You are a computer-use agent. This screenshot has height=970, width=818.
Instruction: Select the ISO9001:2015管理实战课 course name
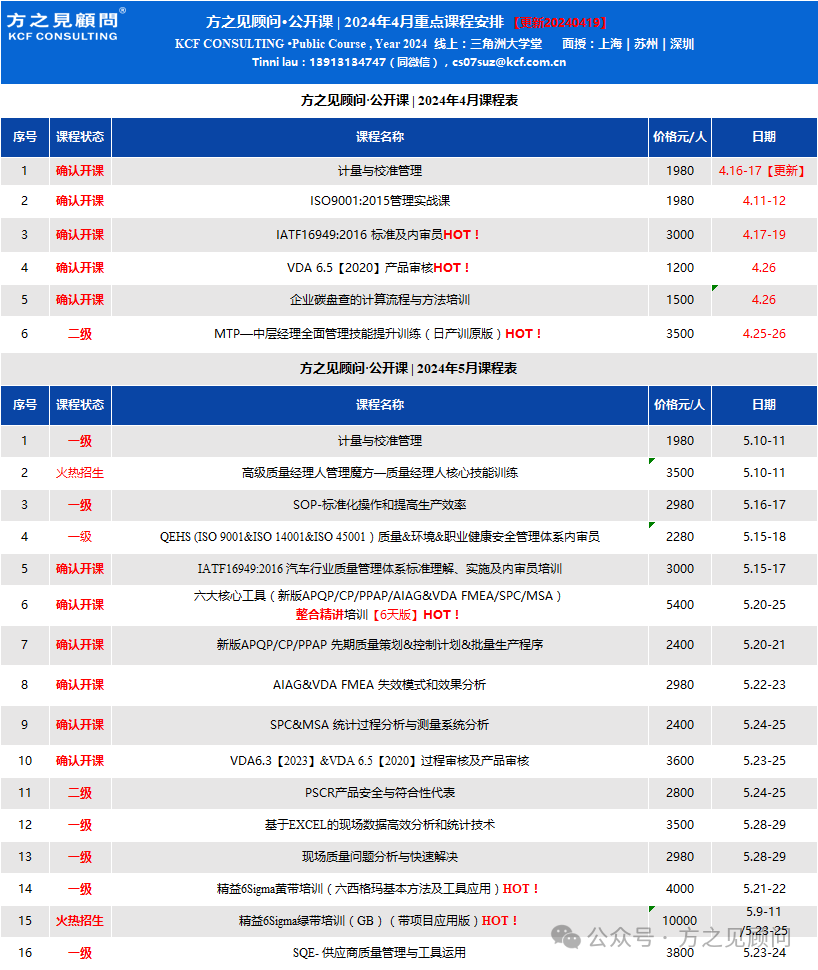click(x=380, y=201)
